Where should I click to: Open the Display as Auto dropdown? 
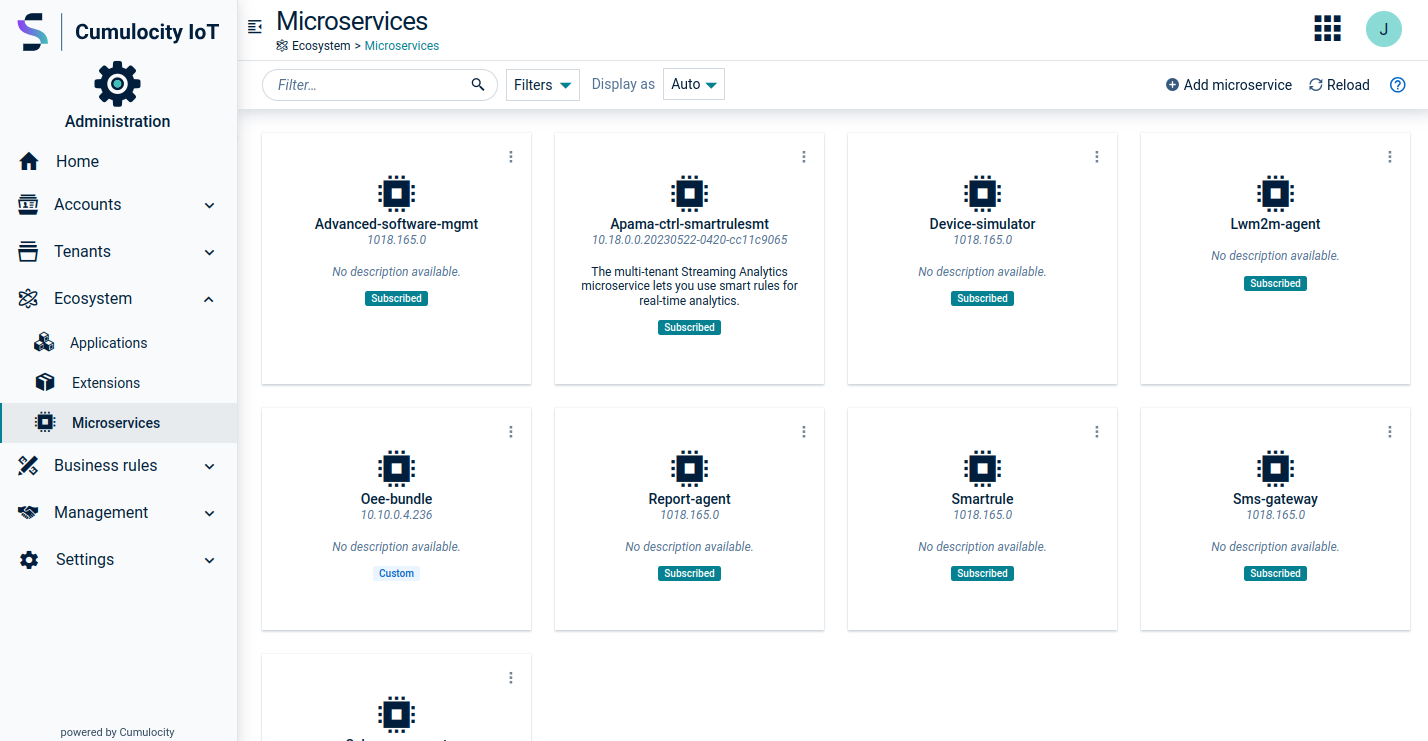click(694, 84)
